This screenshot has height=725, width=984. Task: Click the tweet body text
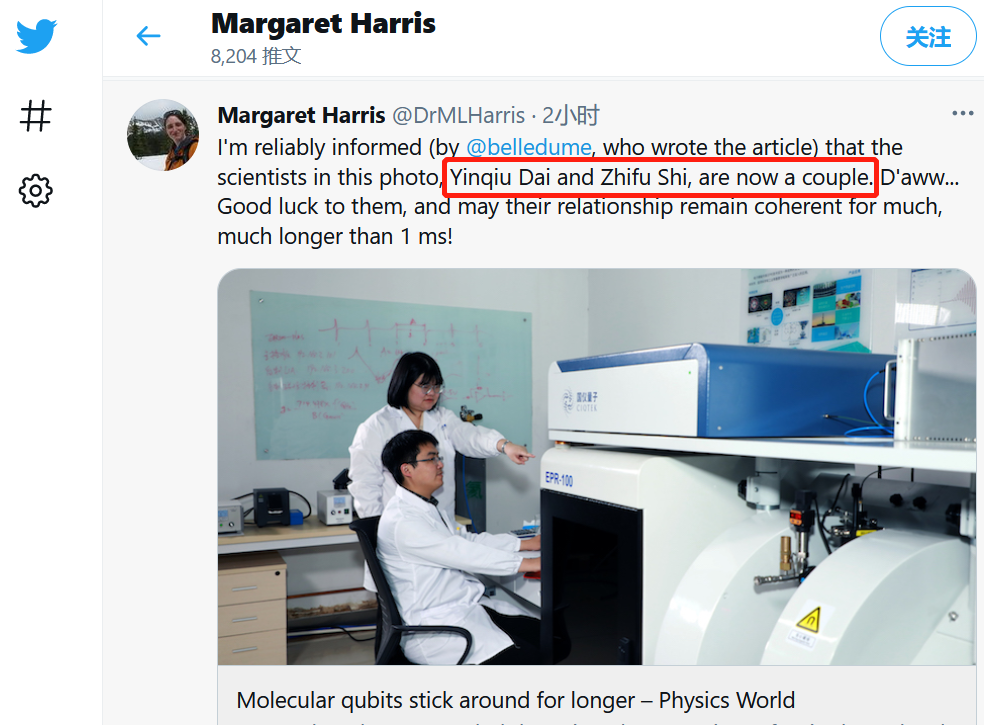[x=588, y=192]
